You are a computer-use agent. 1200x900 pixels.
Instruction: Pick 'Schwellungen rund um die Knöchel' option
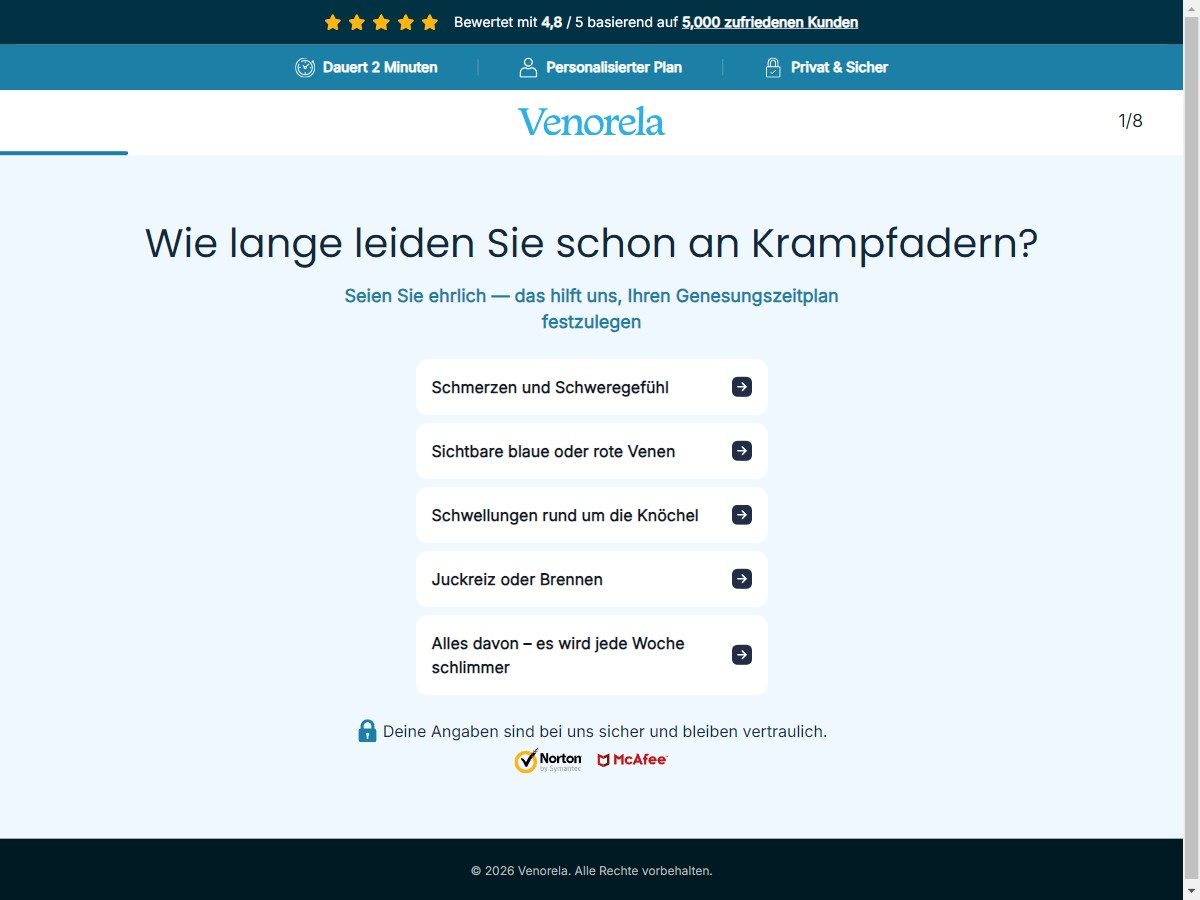592,515
